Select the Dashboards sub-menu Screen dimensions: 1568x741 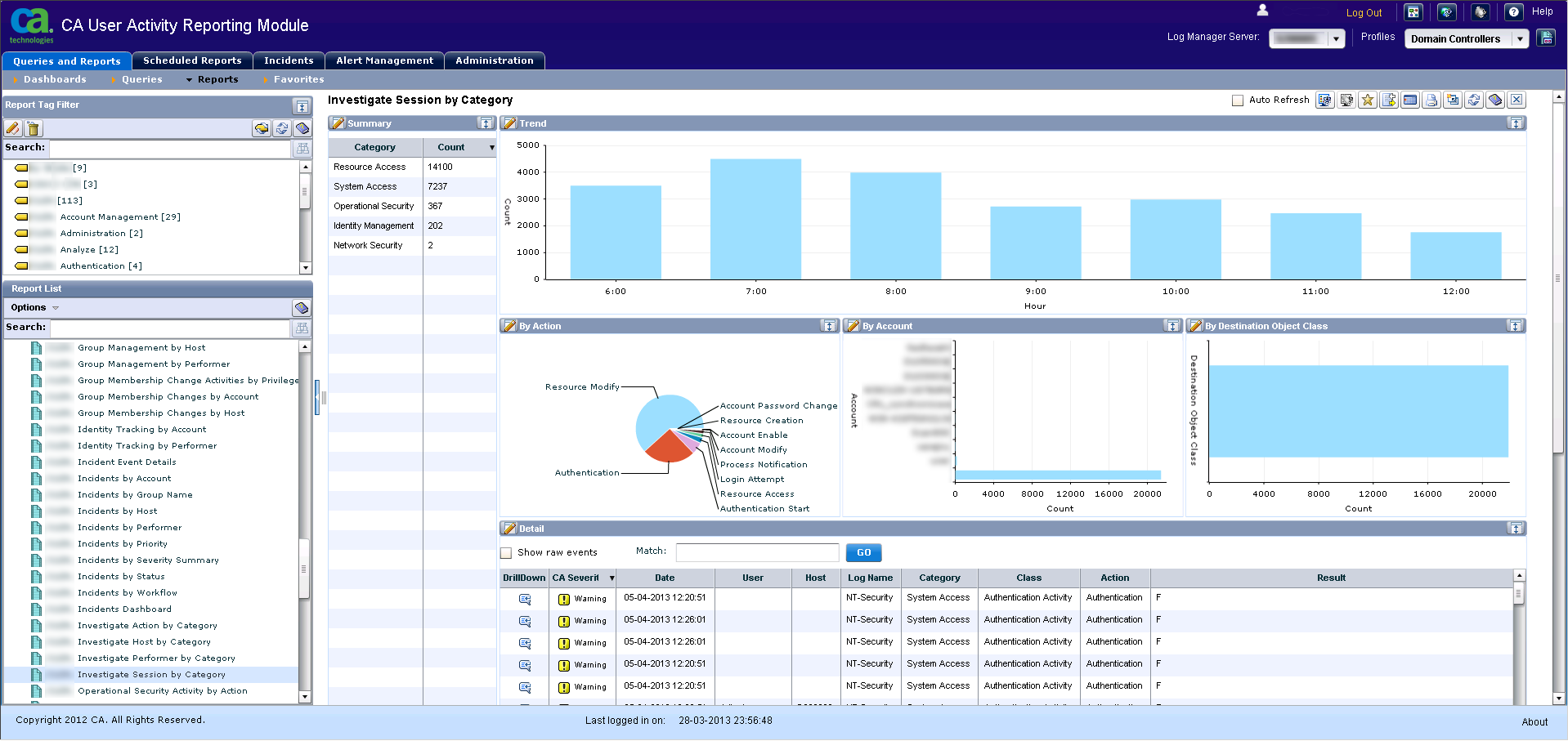55,79
